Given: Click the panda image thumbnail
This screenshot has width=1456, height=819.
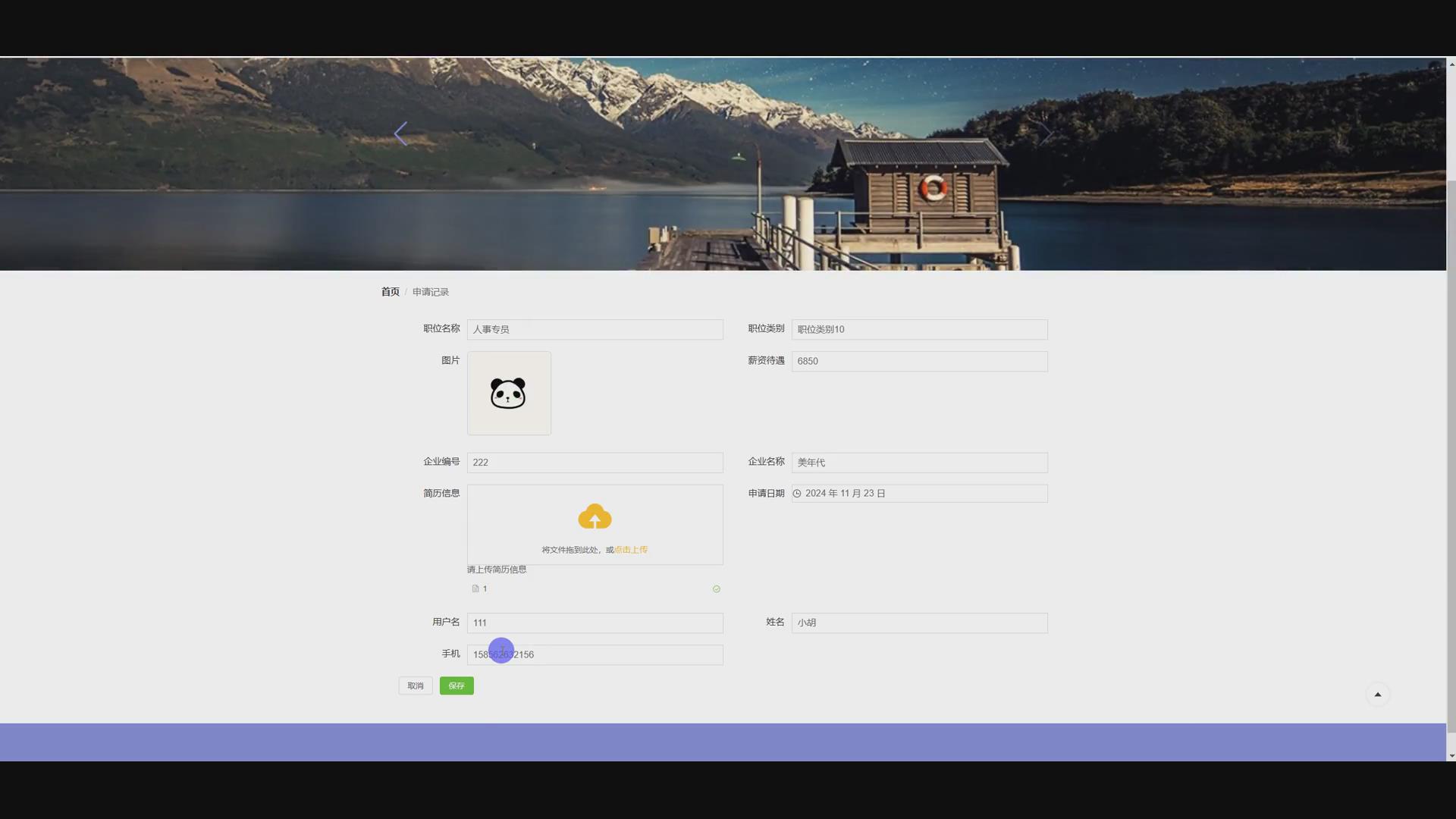Looking at the screenshot, I should click(x=509, y=393).
